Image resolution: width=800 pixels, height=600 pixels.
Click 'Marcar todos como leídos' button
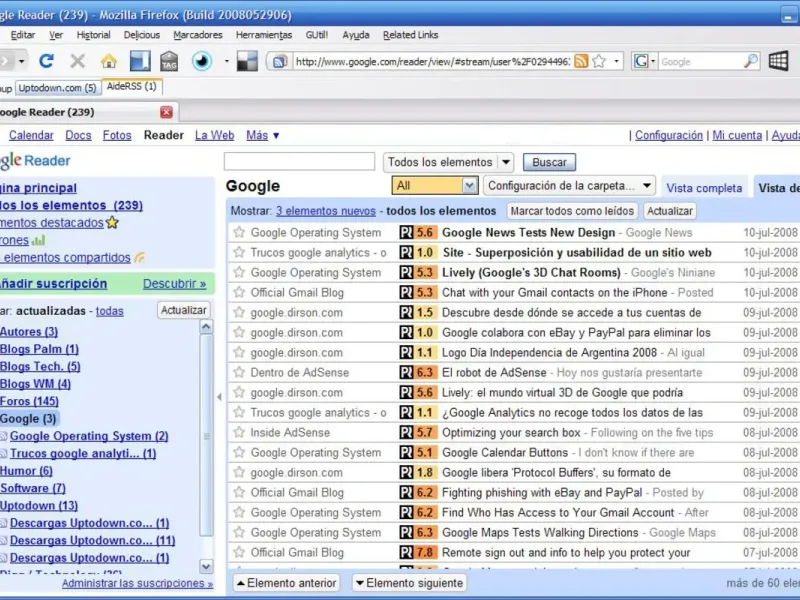point(571,211)
